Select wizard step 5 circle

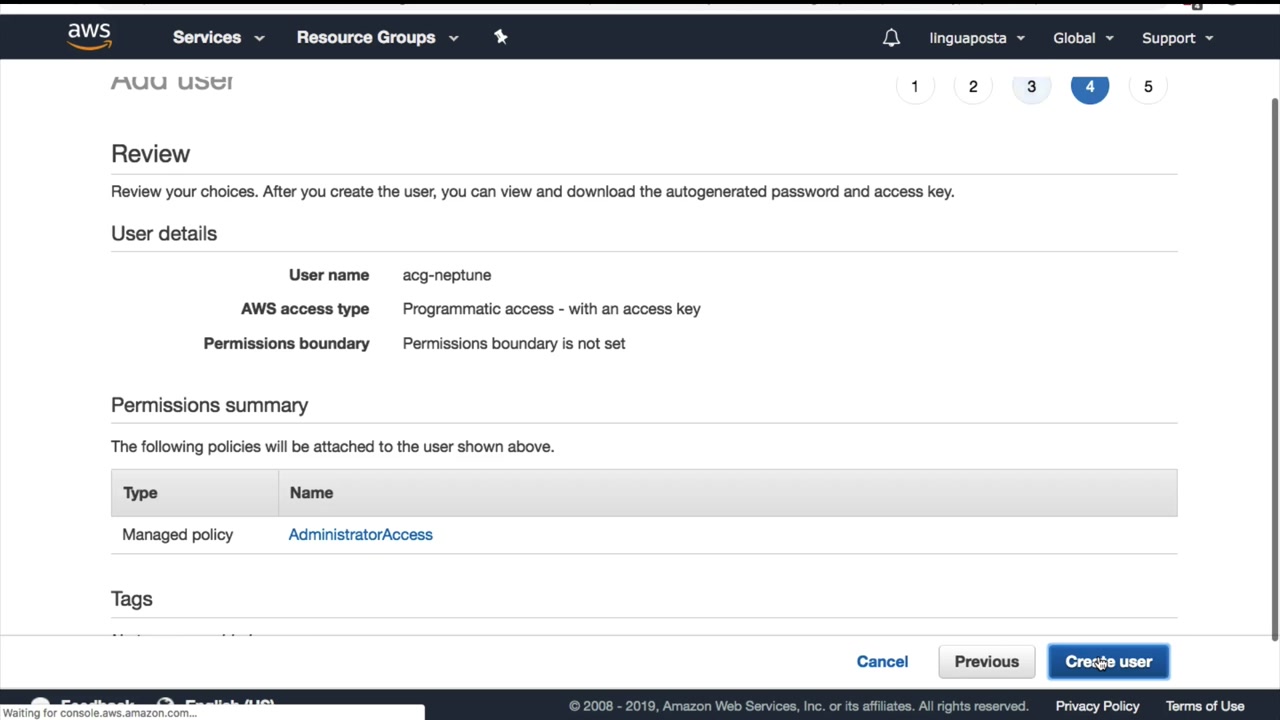(x=1148, y=87)
